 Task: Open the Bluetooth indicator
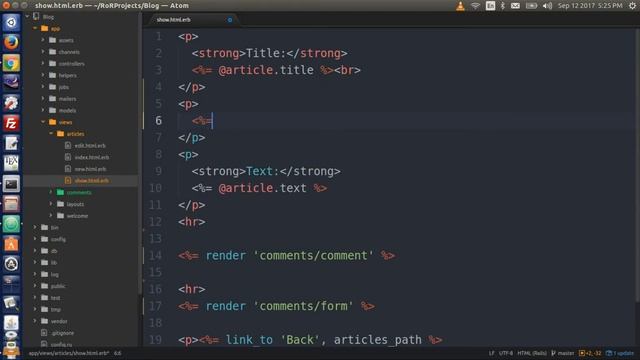pyautogui.click(x=503, y=6)
